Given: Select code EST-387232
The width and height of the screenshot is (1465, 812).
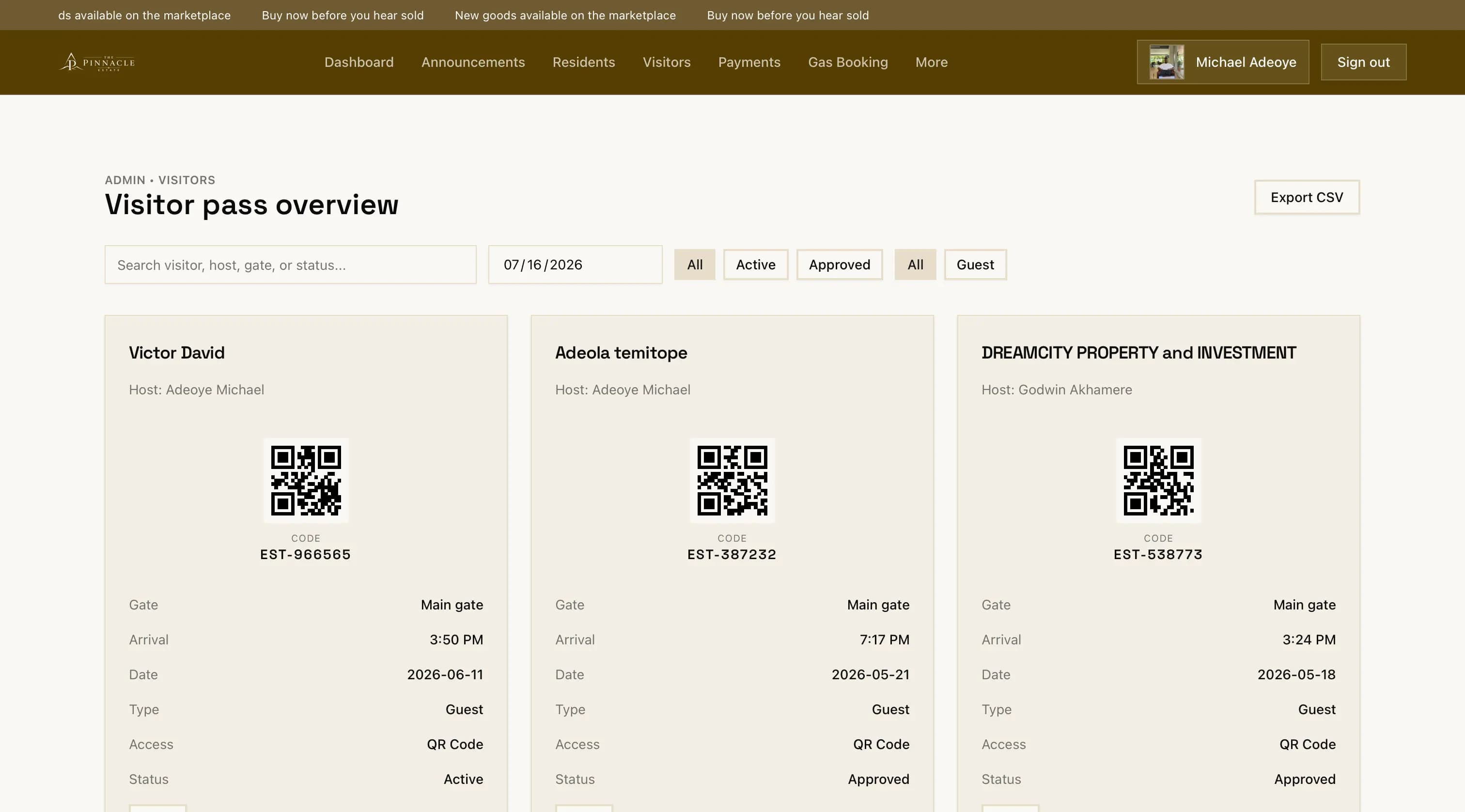Looking at the screenshot, I should 732,554.
